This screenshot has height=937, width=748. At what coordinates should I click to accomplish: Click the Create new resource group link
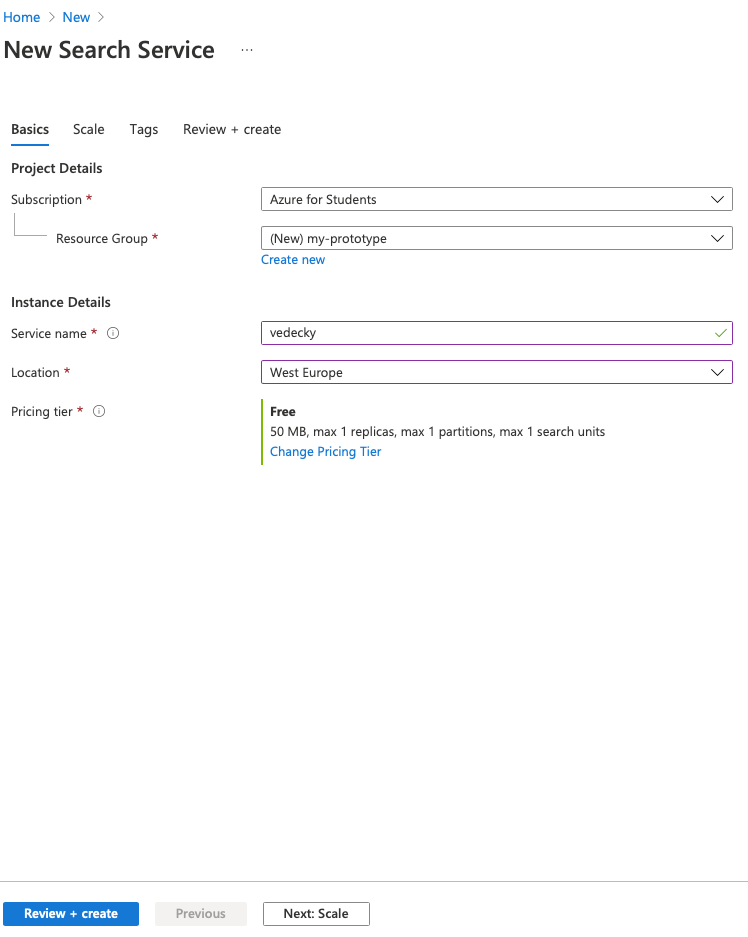[293, 260]
